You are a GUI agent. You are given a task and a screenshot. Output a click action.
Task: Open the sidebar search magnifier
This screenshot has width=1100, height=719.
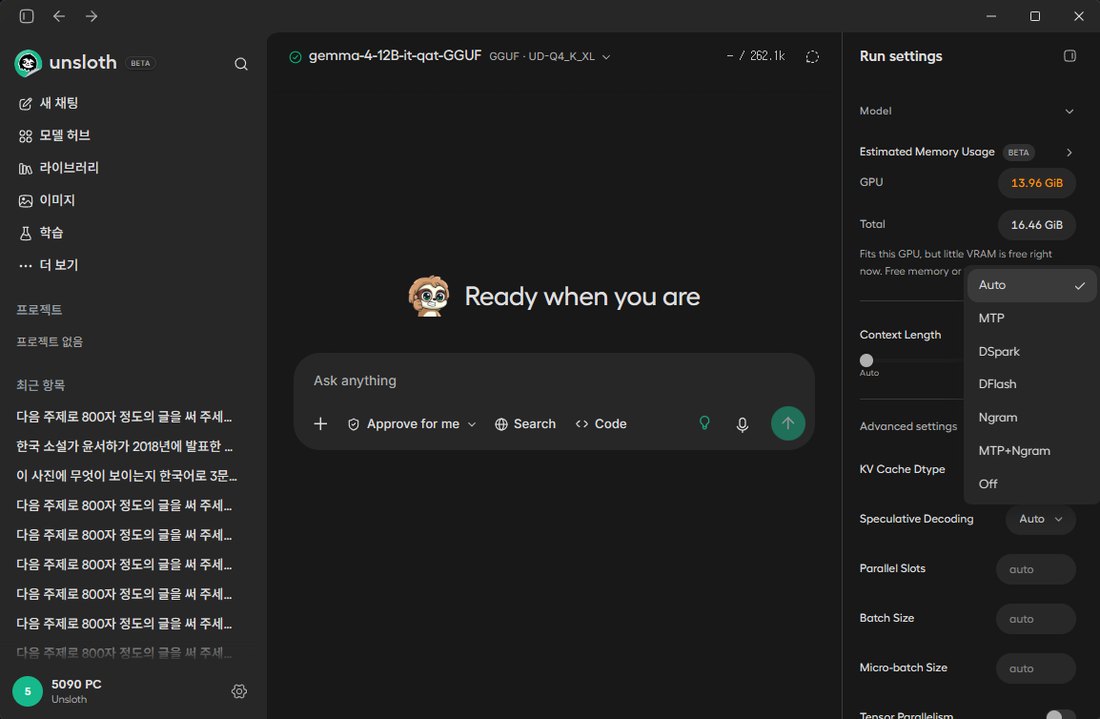pyautogui.click(x=241, y=64)
